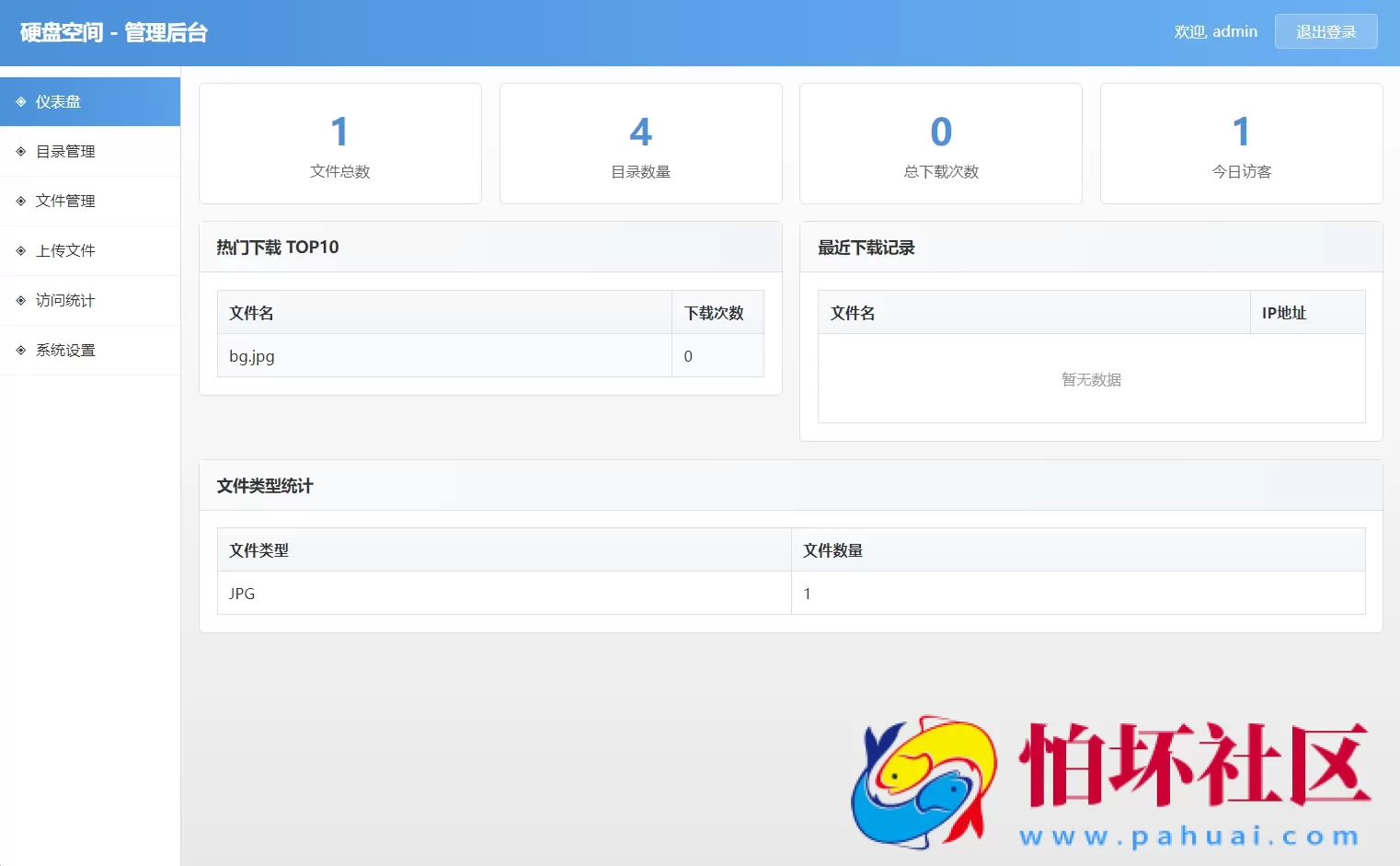Click the 热门下载 TOP10 panel header
The height and width of the screenshot is (866, 1400).
click(278, 247)
